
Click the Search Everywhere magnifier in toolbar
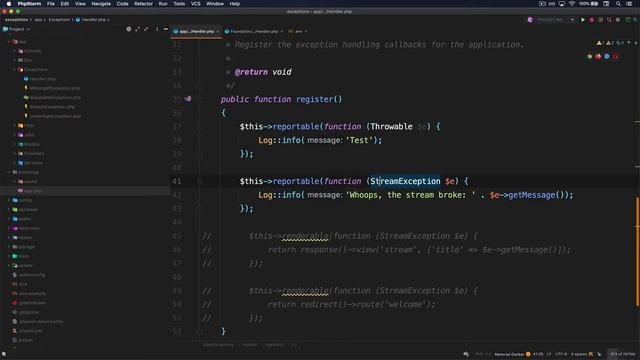click(636, 20)
